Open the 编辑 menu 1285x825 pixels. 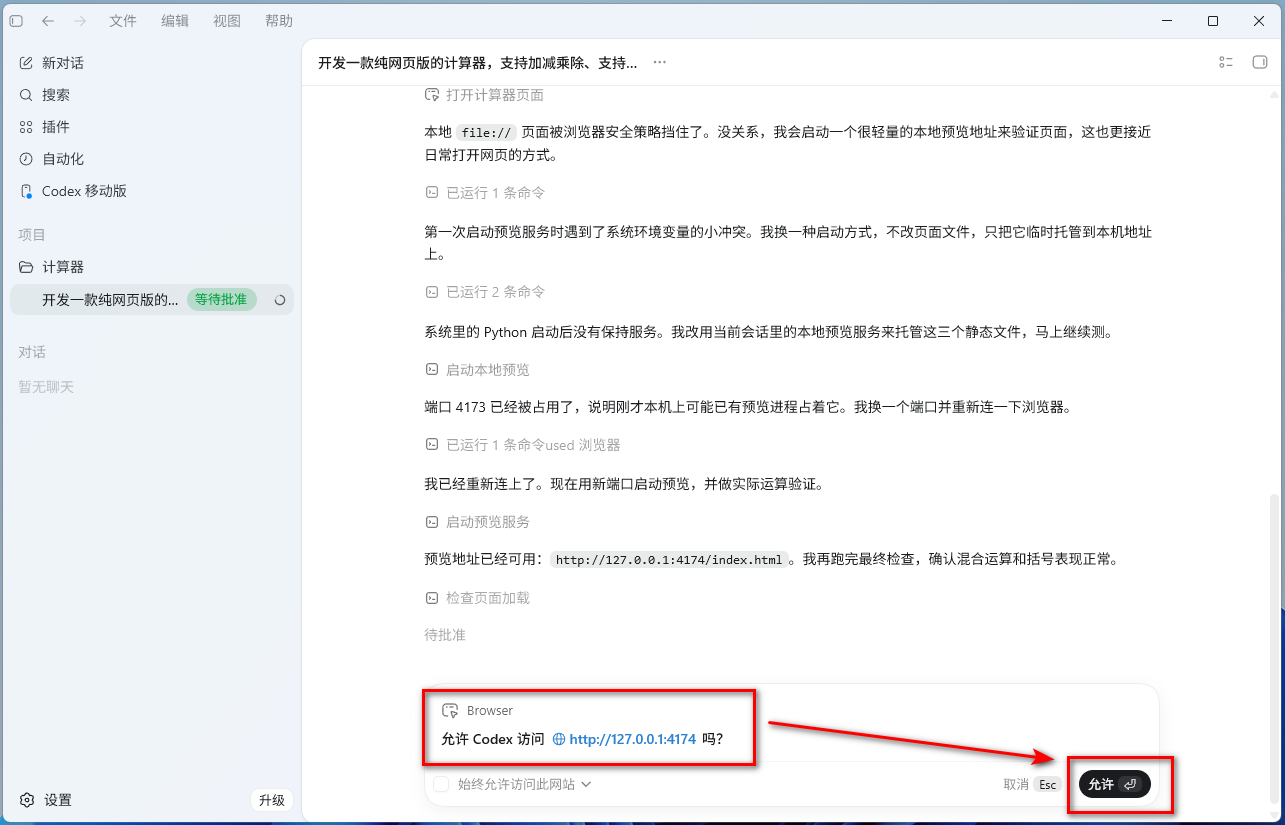click(175, 21)
